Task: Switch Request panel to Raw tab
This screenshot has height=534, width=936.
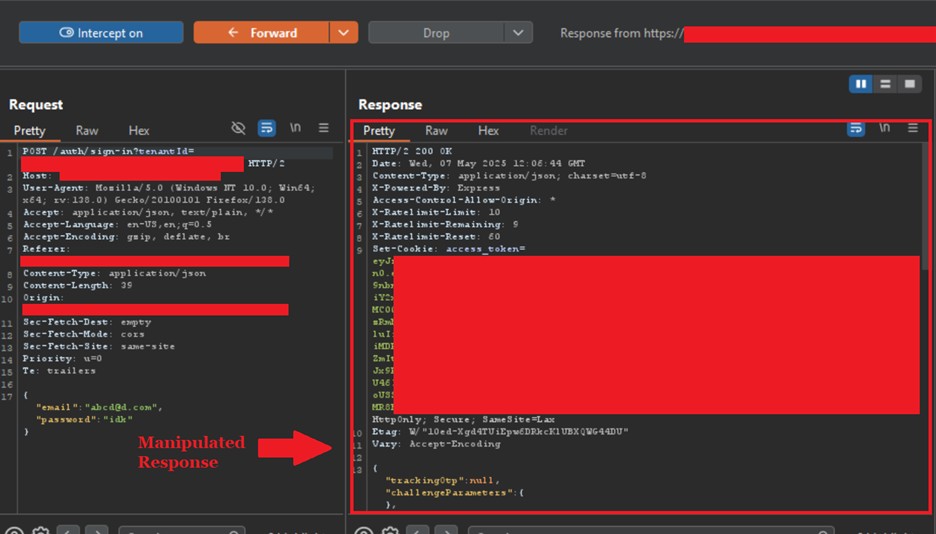Action: [87, 130]
